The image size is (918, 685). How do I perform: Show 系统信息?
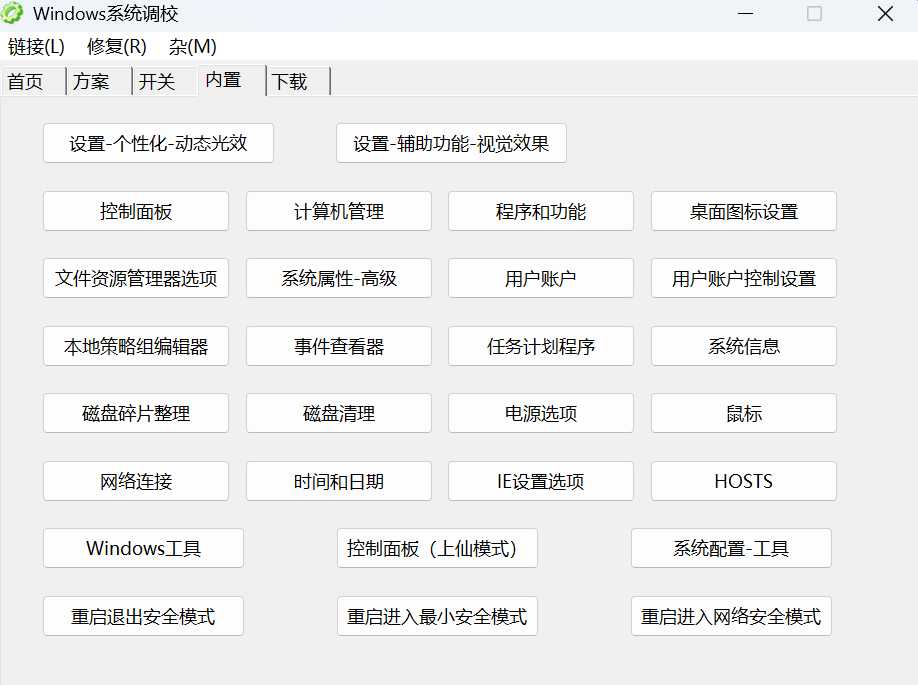click(744, 346)
